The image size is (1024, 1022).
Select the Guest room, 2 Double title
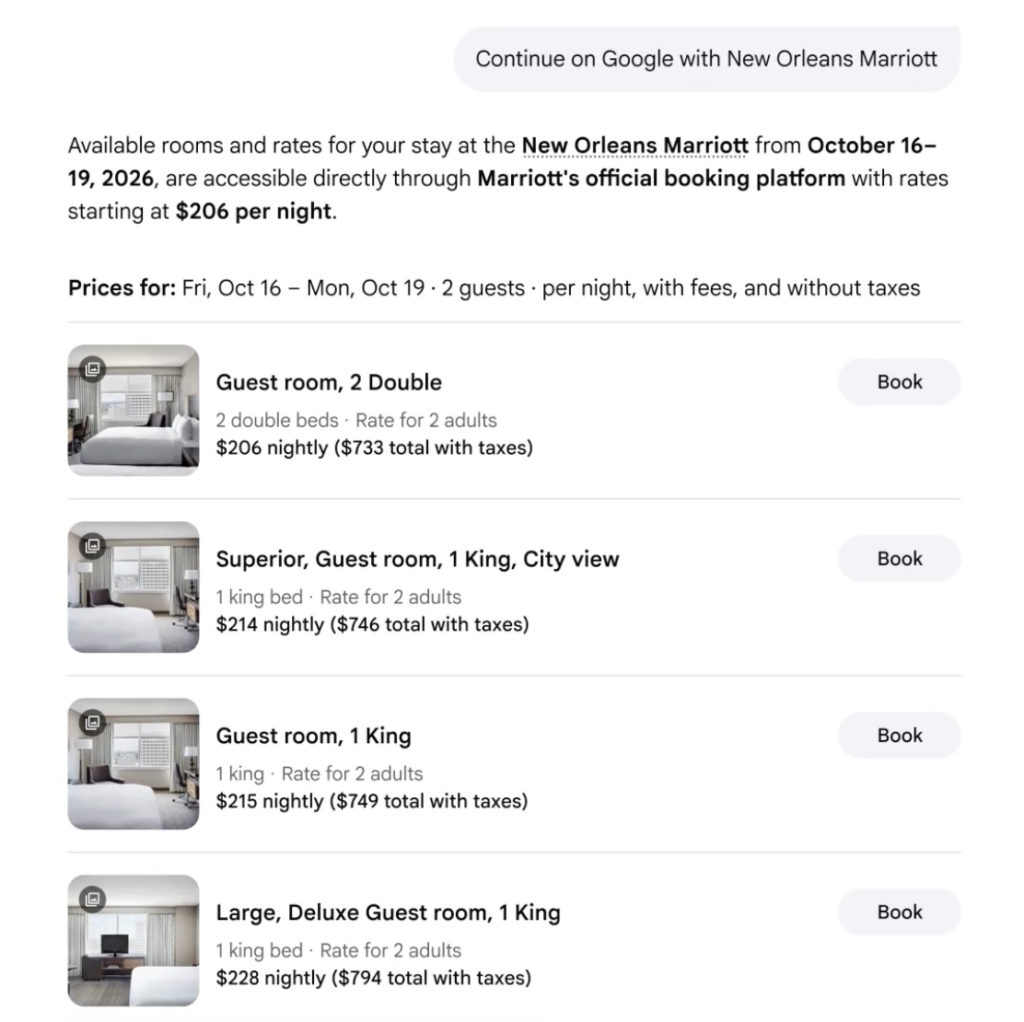click(328, 383)
